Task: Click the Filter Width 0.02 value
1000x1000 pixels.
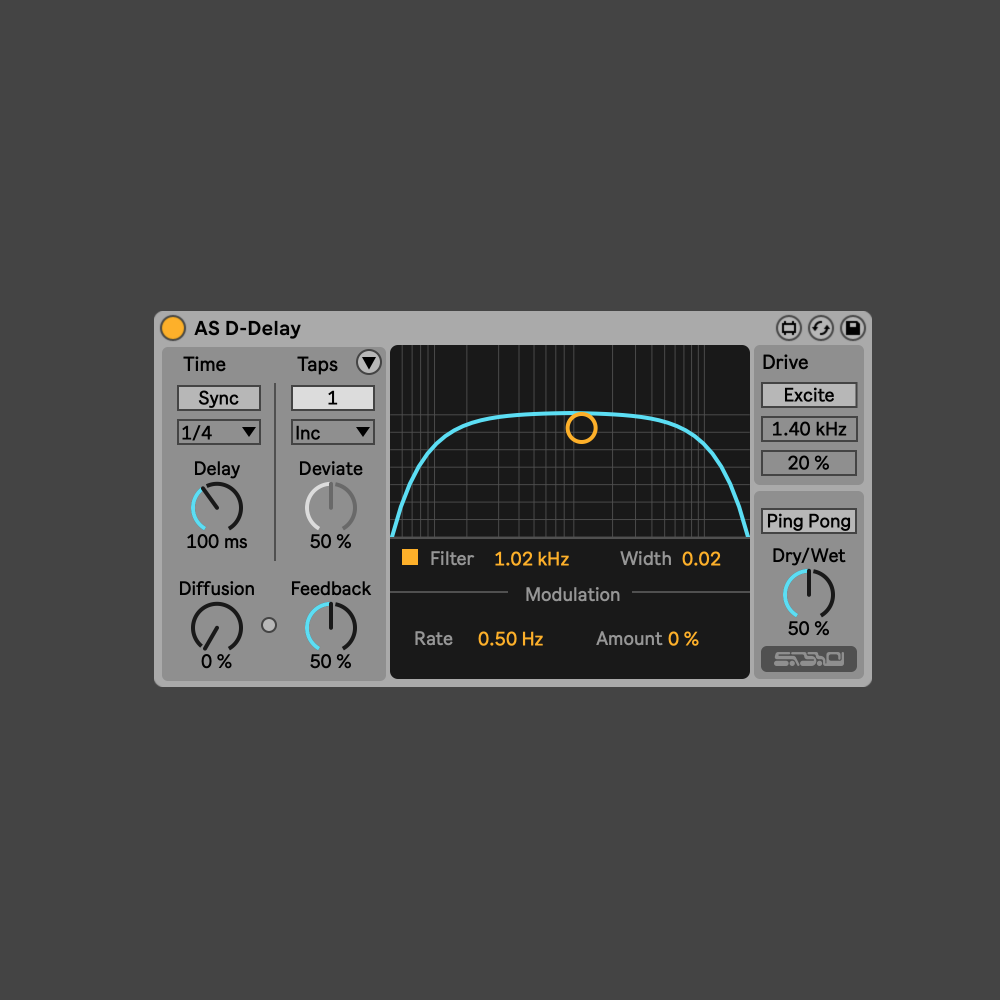Action: (x=701, y=559)
